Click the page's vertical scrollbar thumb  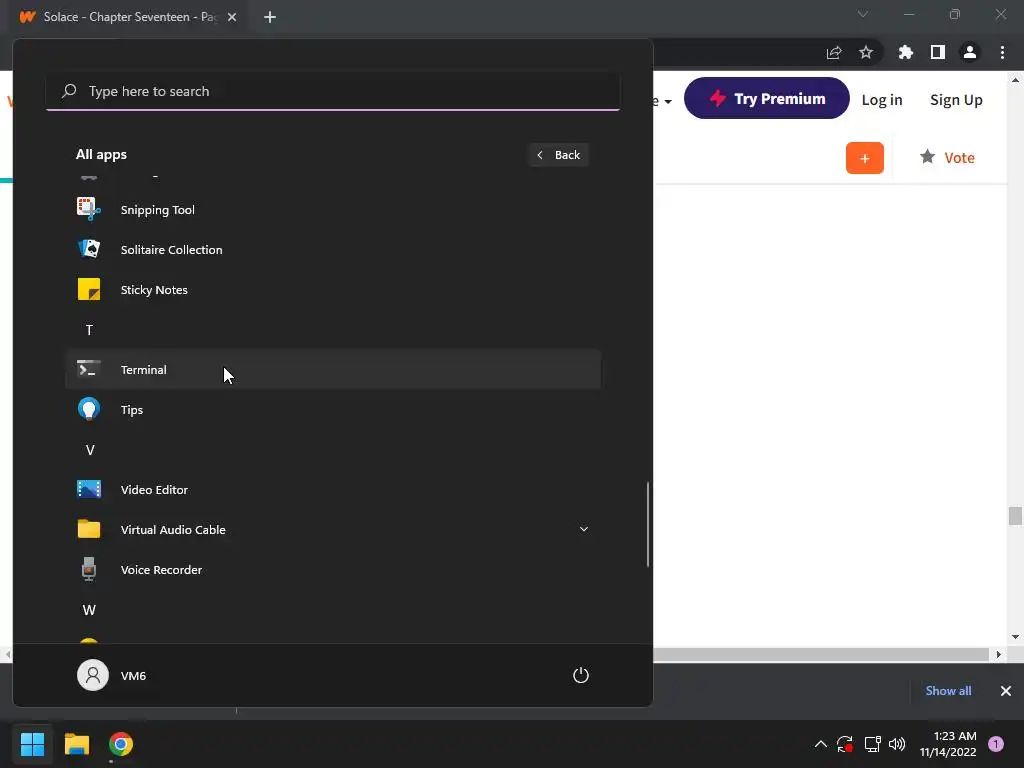pos(1015,515)
